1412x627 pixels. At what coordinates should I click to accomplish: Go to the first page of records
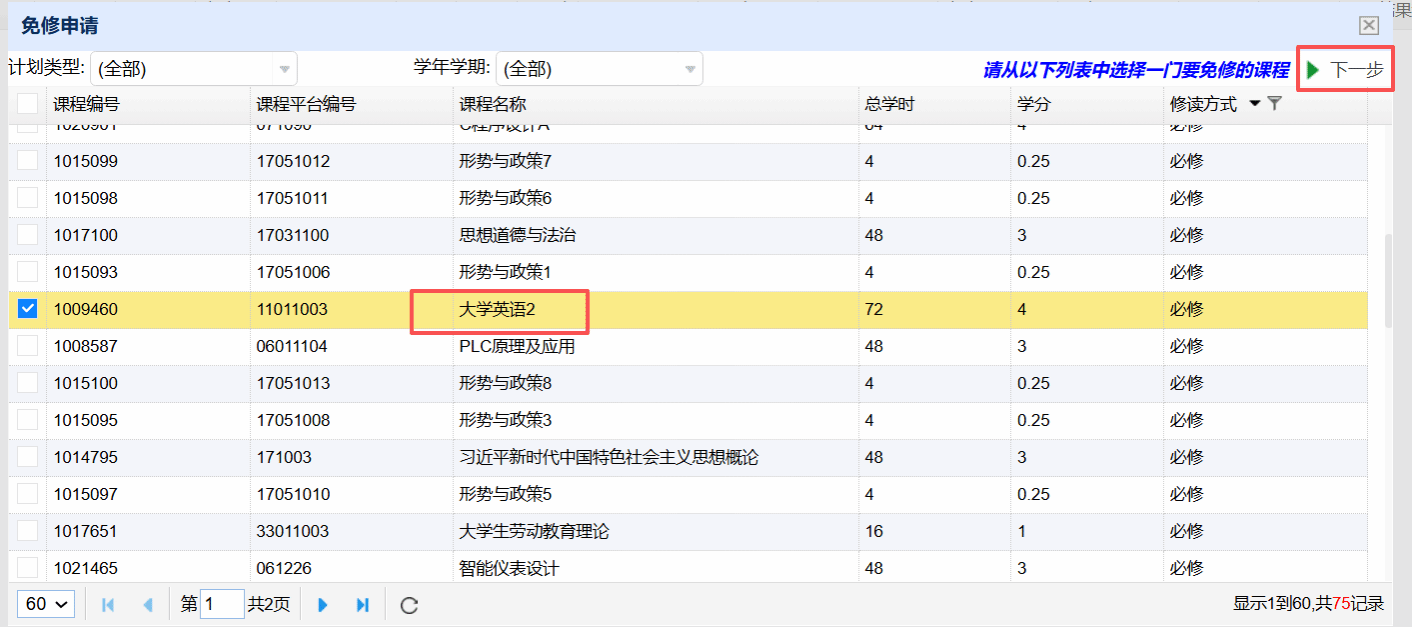click(109, 605)
